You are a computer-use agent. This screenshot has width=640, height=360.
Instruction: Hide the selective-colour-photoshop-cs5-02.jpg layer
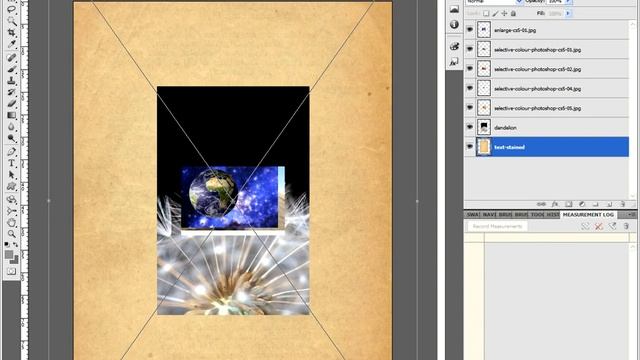pos(470,69)
